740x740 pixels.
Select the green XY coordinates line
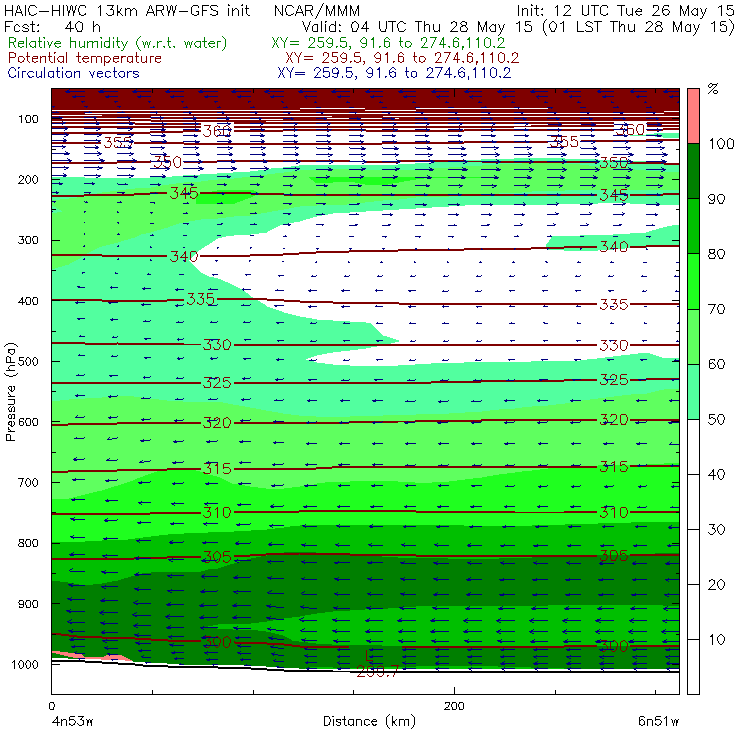point(388,43)
